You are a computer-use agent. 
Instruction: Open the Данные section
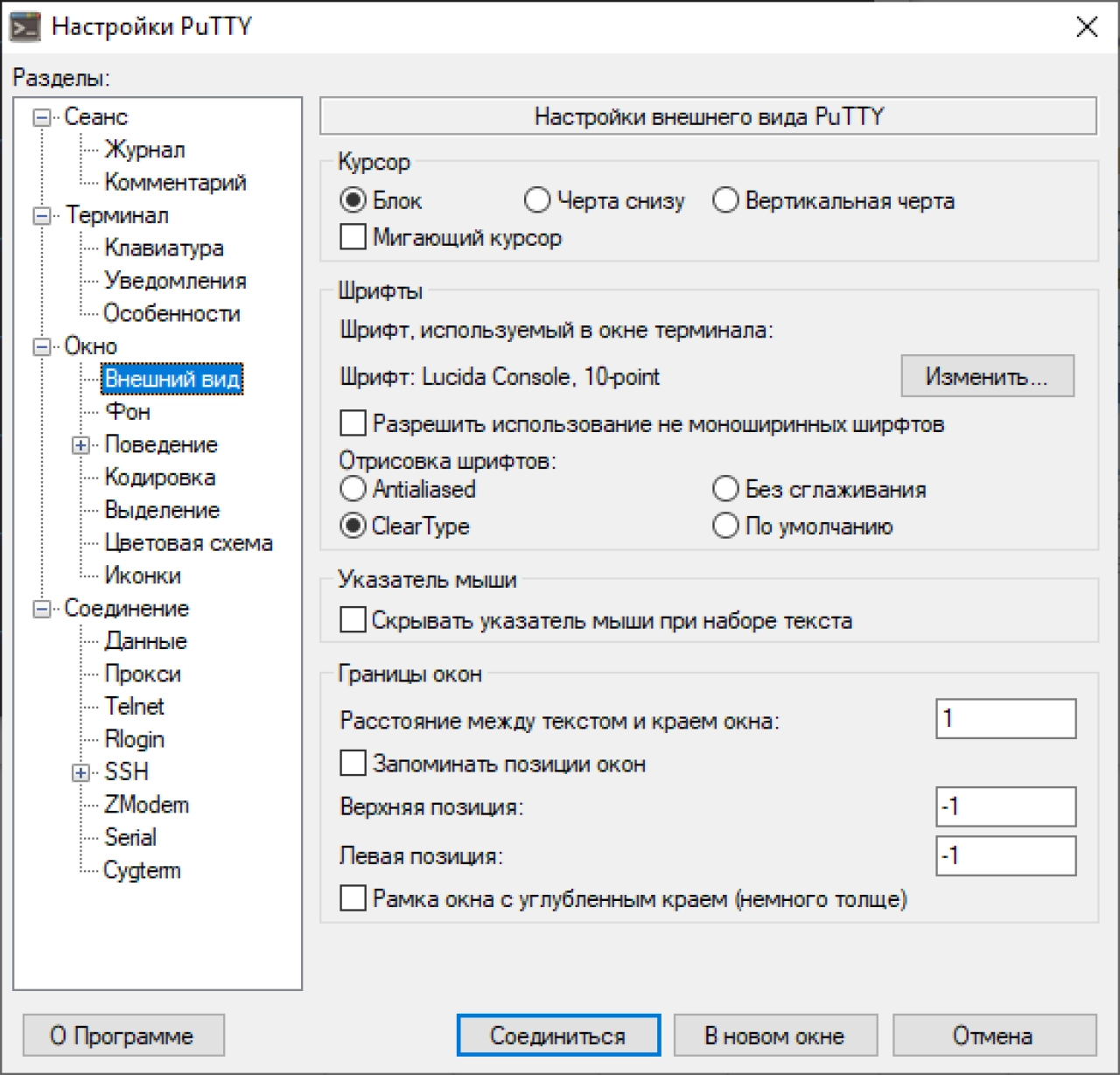(x=146, y=641)
